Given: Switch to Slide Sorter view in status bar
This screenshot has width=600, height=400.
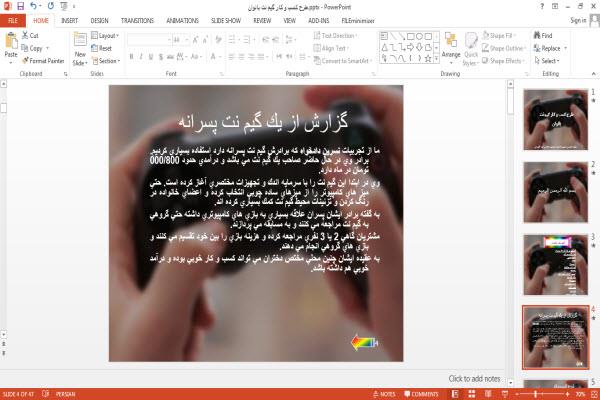Looking at the screenshot, I should pyautogui.click(x=471, y=394).
